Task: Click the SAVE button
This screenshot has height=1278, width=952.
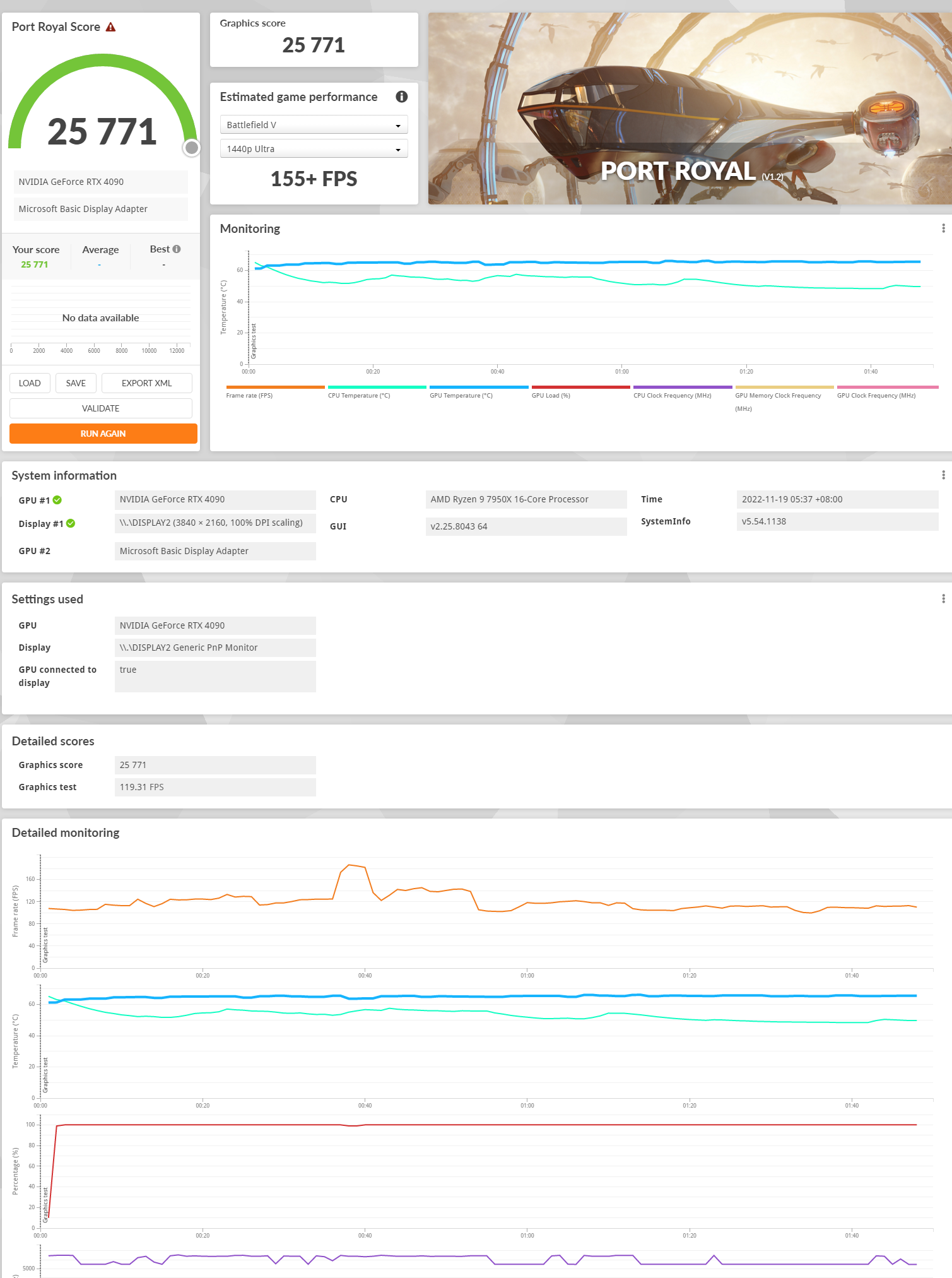Action: [x=76, y=383]
